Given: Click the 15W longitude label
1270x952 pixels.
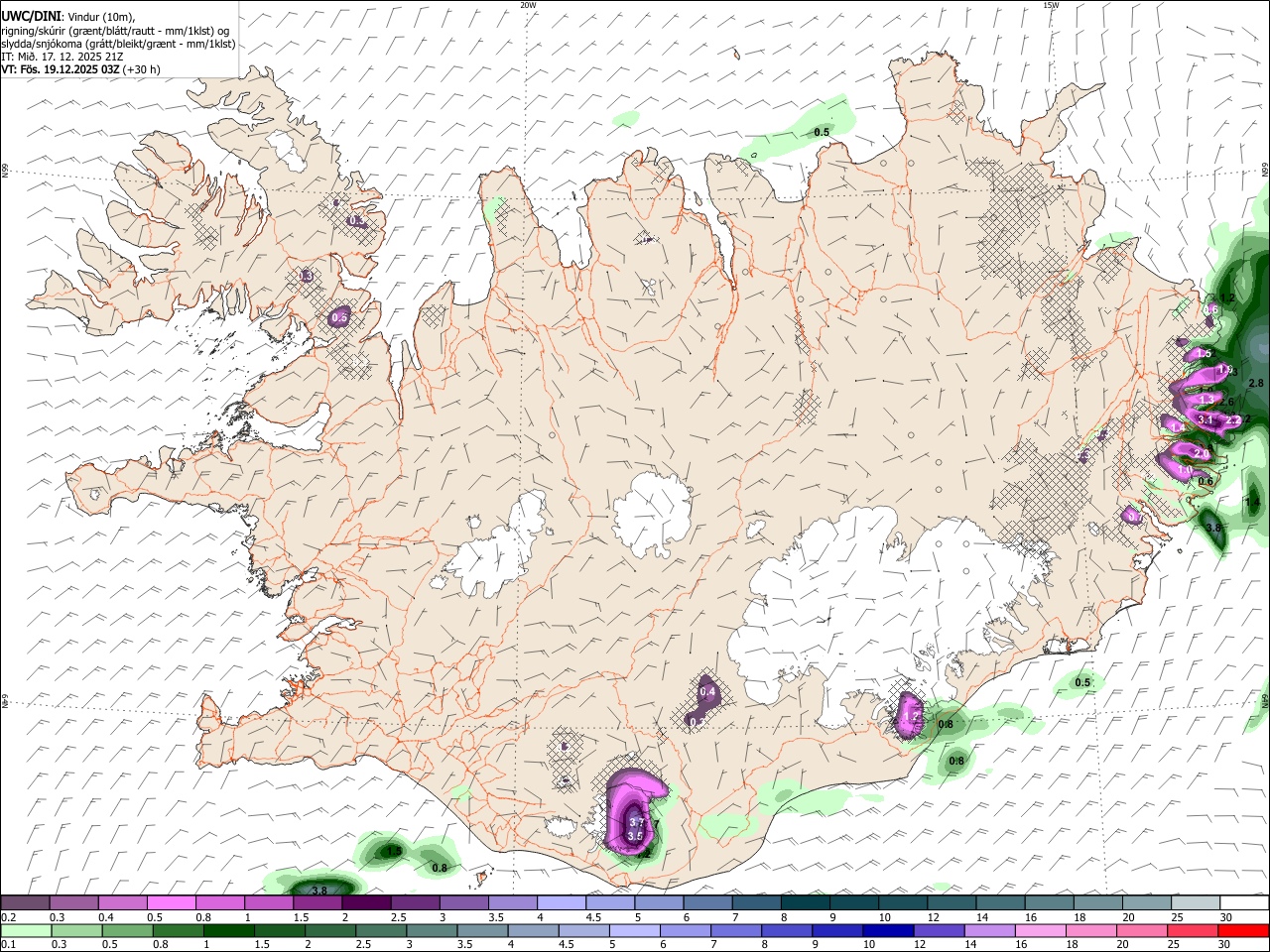Looking at the screenshot, I should coord(1051,5).
